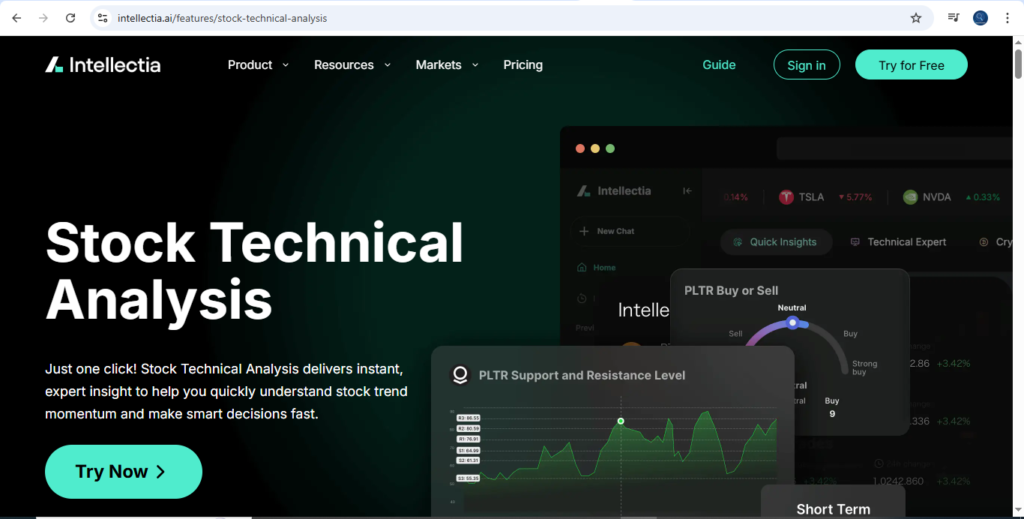Click New Chat in the preview sidebar
The width and height of the screenshot is (1024, 519).
(607, 231)
